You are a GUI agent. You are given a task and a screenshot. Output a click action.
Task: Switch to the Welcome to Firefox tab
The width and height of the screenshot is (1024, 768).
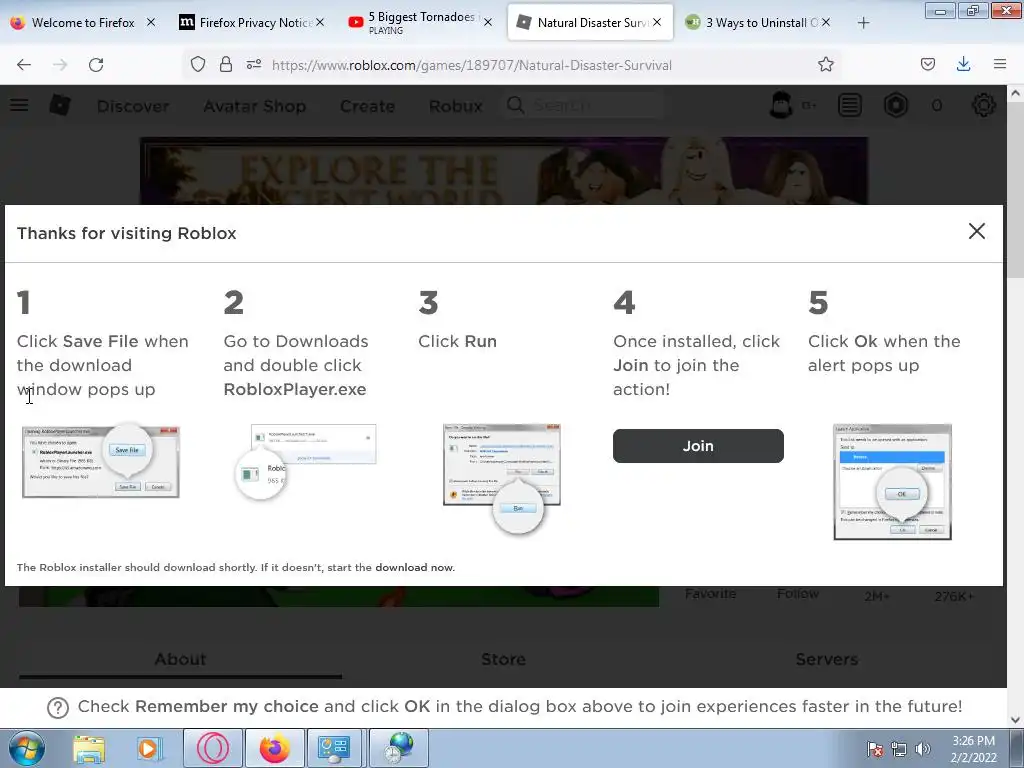(83, 23)
